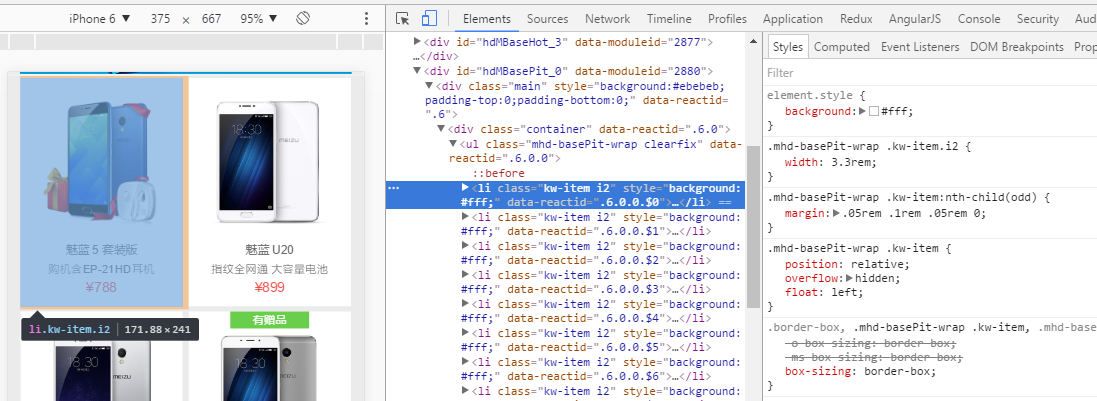Expand the li with reactid .6.0.0.$3
1097x401 pixels.
pyautogui.click(x=466, y=274)
